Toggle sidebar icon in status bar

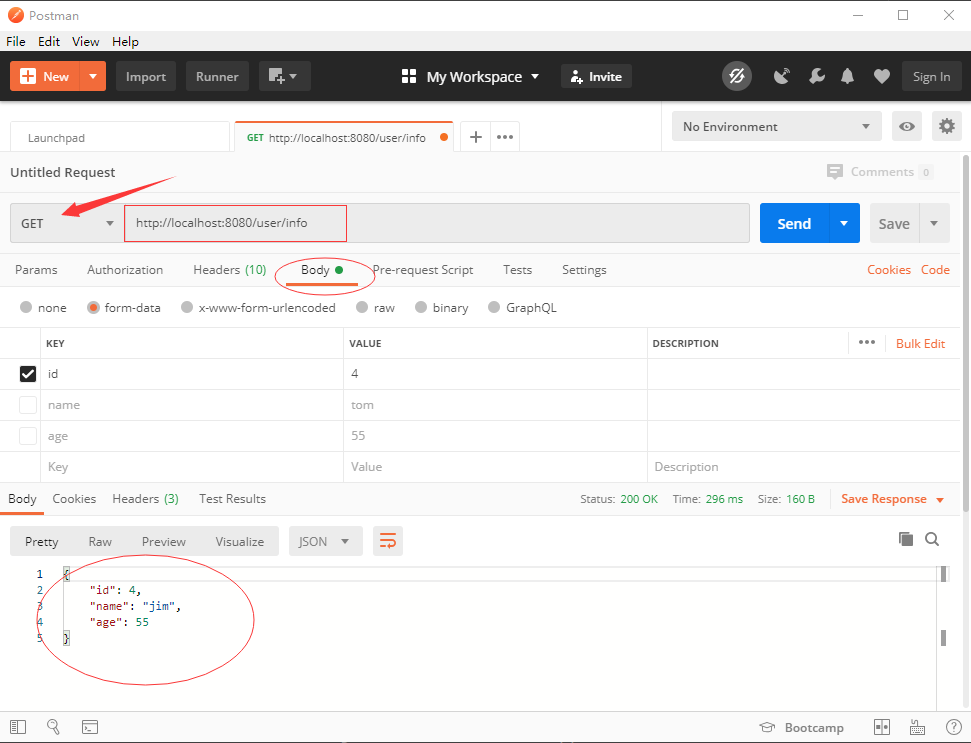point(18,727)
